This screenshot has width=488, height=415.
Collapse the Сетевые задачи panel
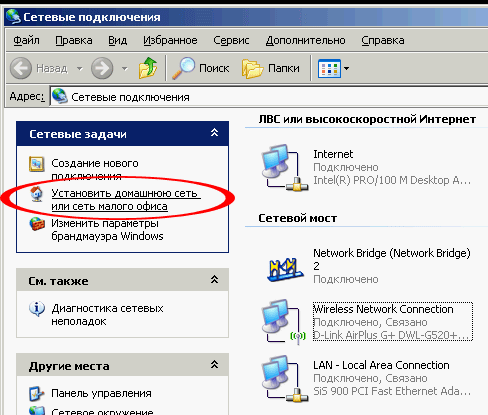click(x=214, y=133)
